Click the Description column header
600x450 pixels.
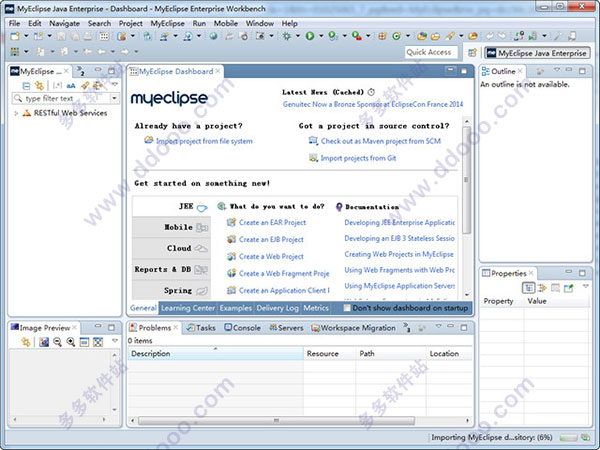tap(215, 354)
